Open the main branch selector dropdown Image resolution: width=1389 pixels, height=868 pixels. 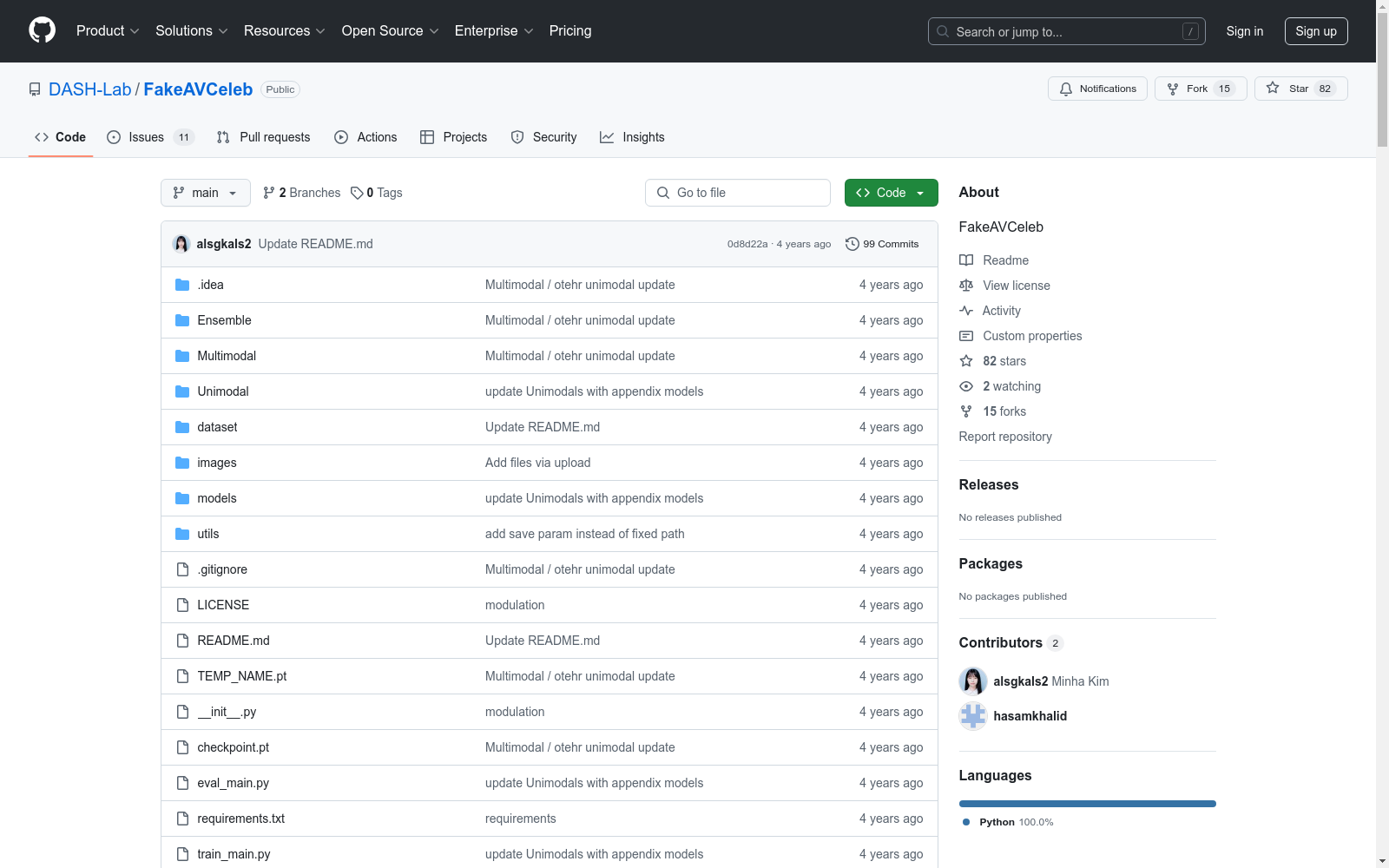point(206,193)
